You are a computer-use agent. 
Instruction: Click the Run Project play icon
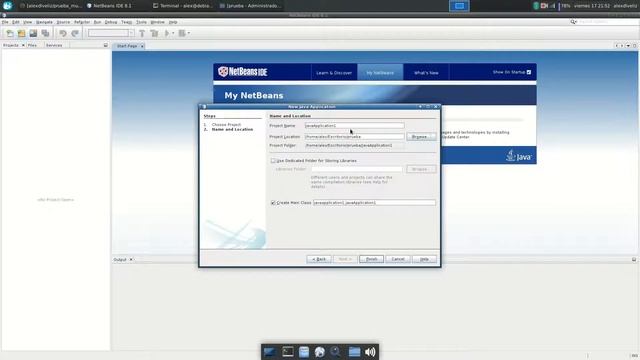point(167,33)
